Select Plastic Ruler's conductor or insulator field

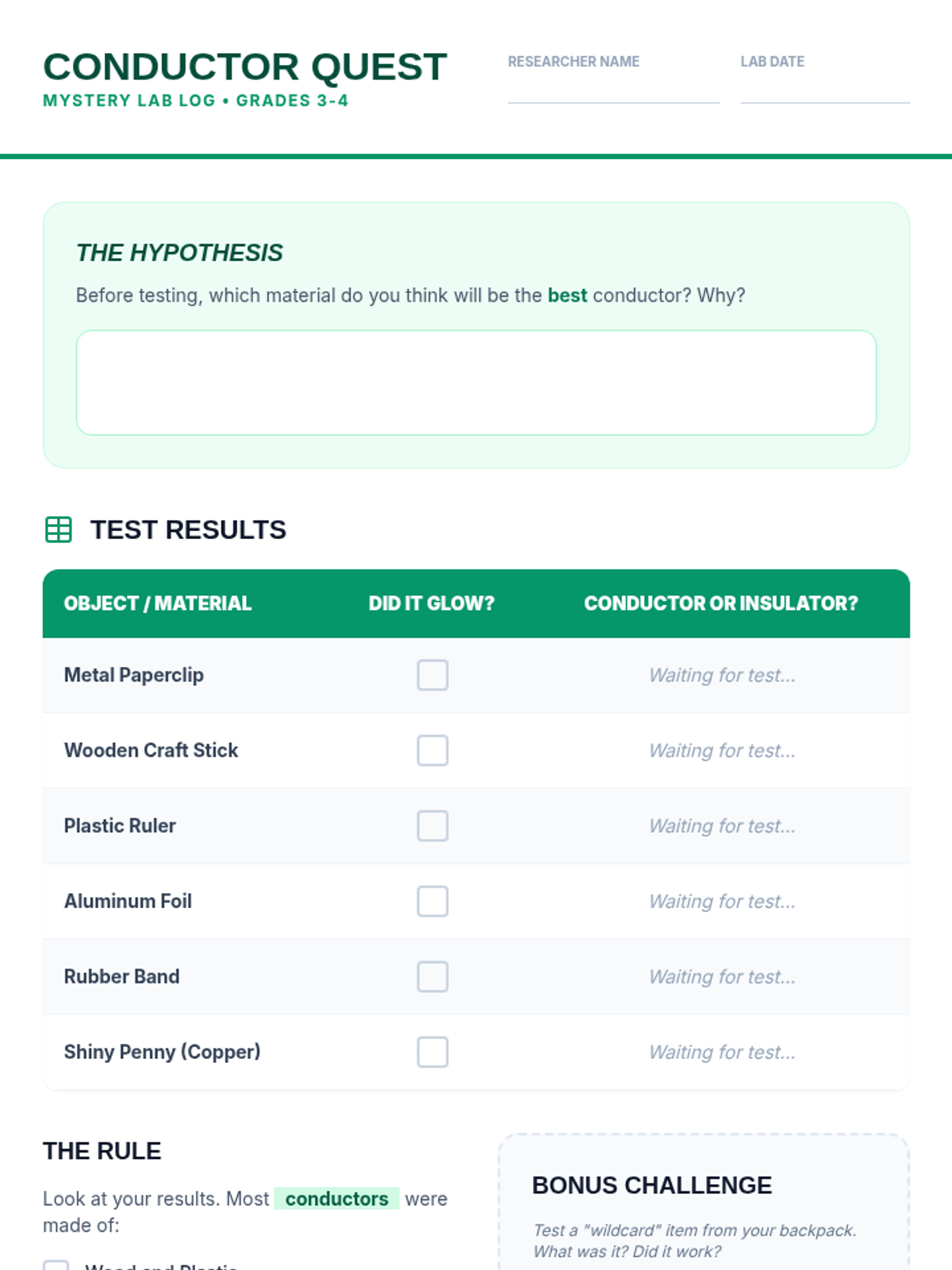[722, 826]
